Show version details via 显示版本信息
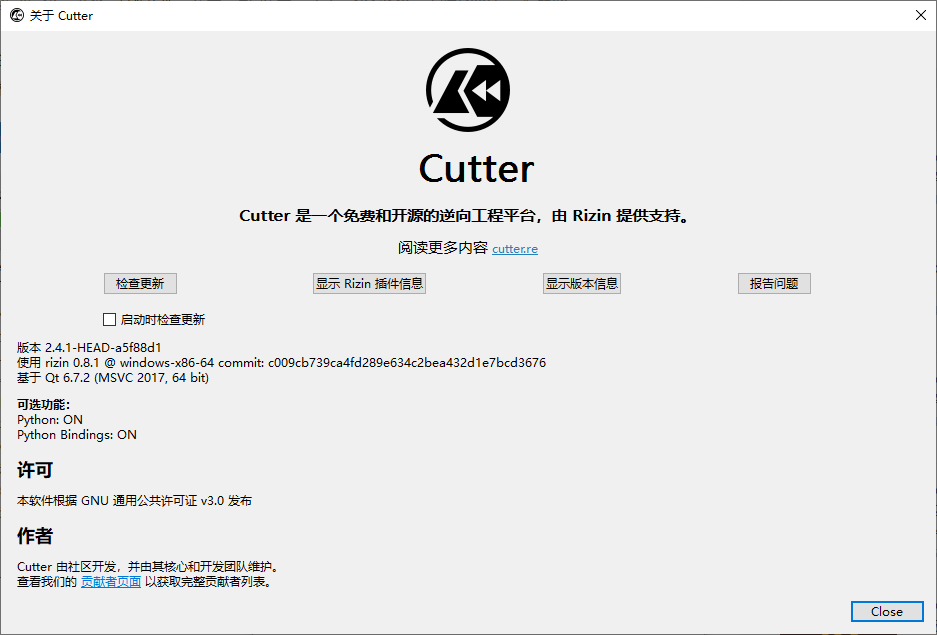This screenshot has height=635, width=937. click(581, 284)
